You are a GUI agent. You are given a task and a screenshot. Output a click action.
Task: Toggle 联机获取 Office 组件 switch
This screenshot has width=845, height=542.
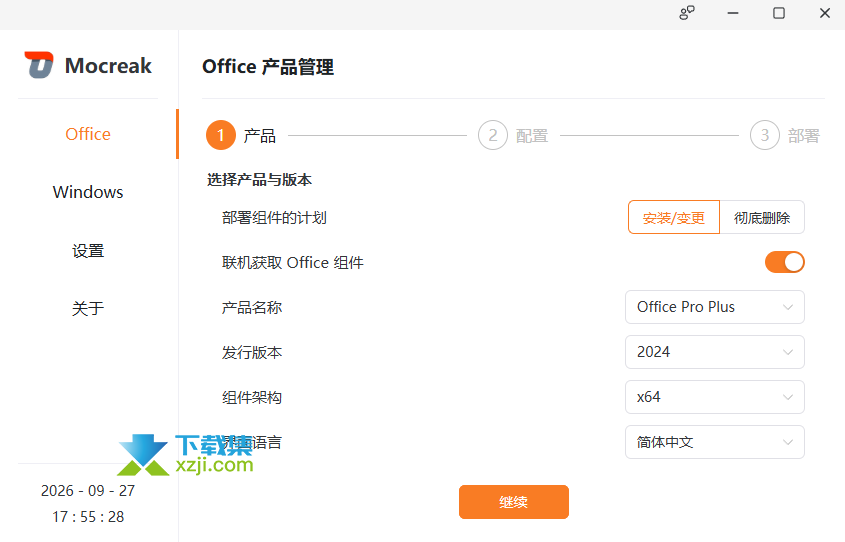point(785,262)
